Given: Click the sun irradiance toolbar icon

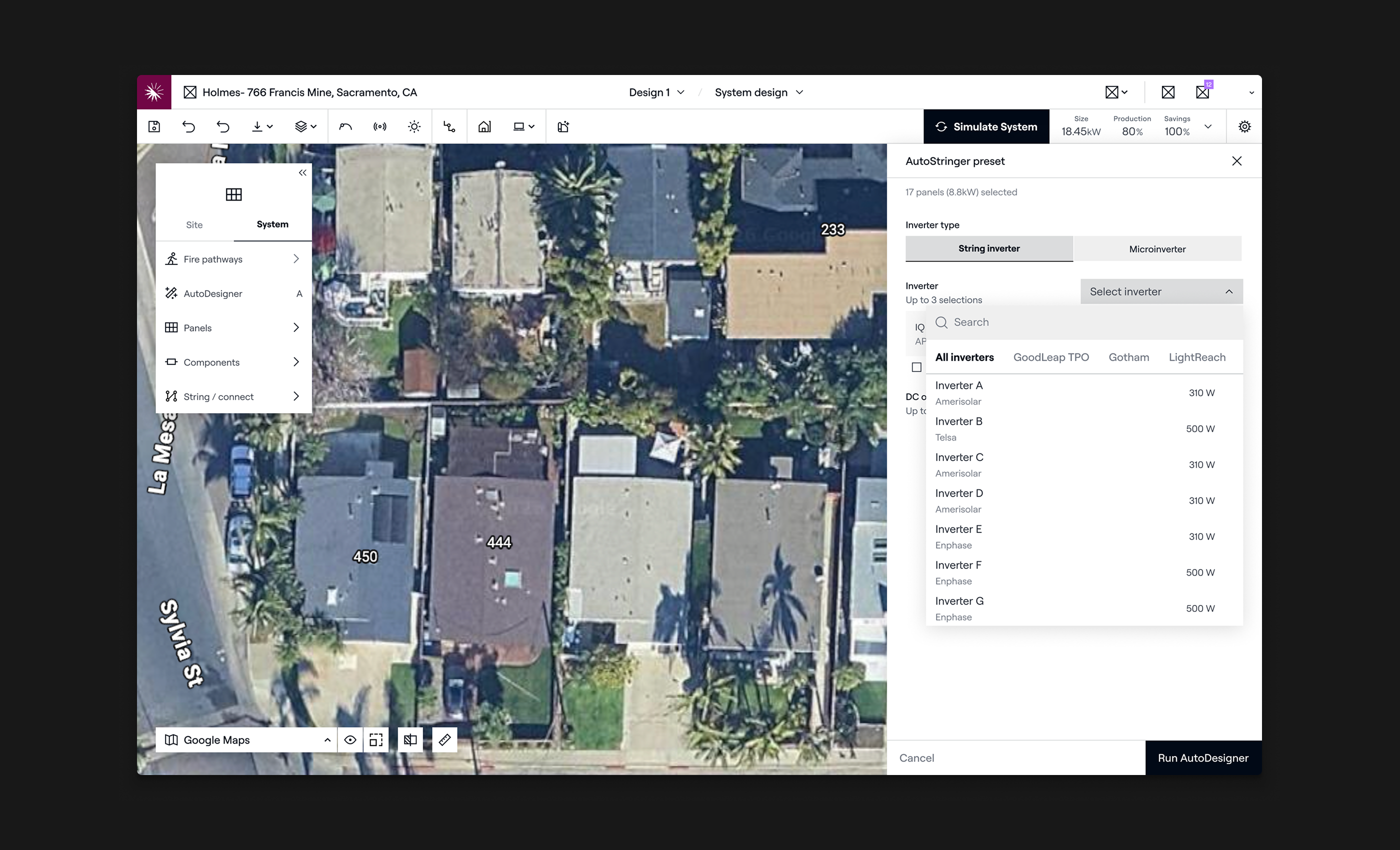Looking at the screenshot, I should [414, 126].
